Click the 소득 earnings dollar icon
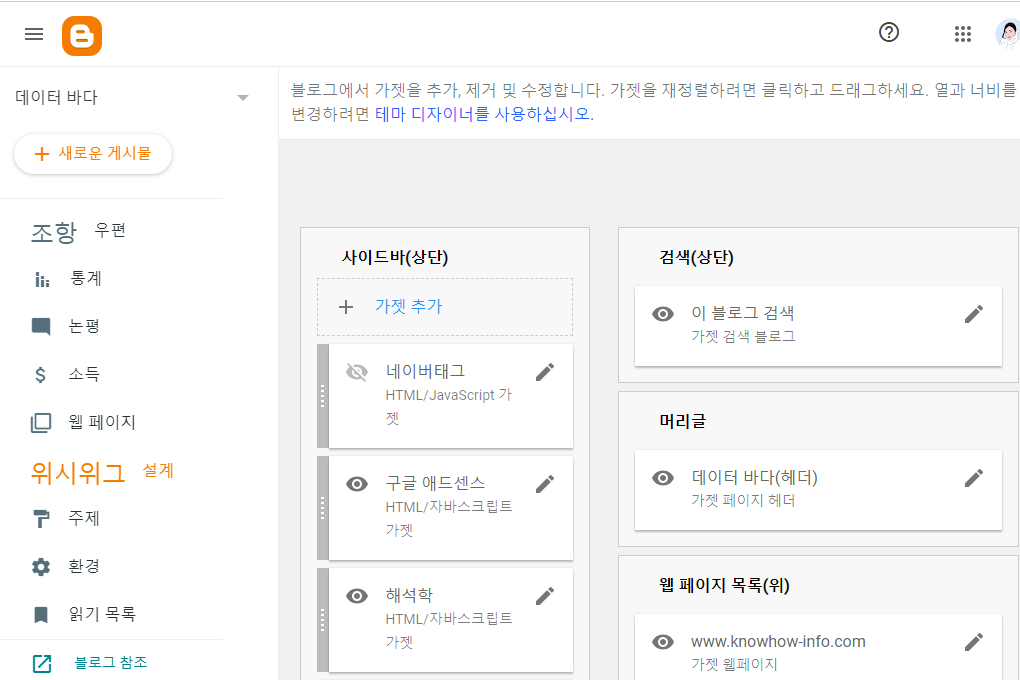This screenshot has height=680, width=1020. point(40,374)
